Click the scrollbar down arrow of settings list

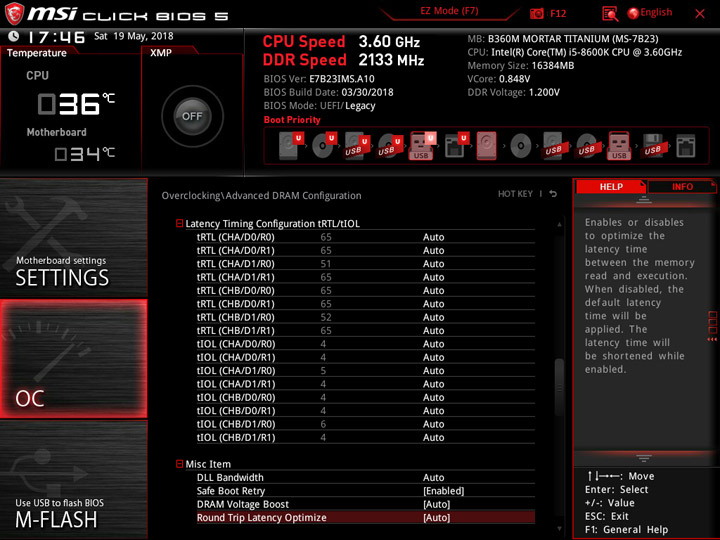coord(559,529)
